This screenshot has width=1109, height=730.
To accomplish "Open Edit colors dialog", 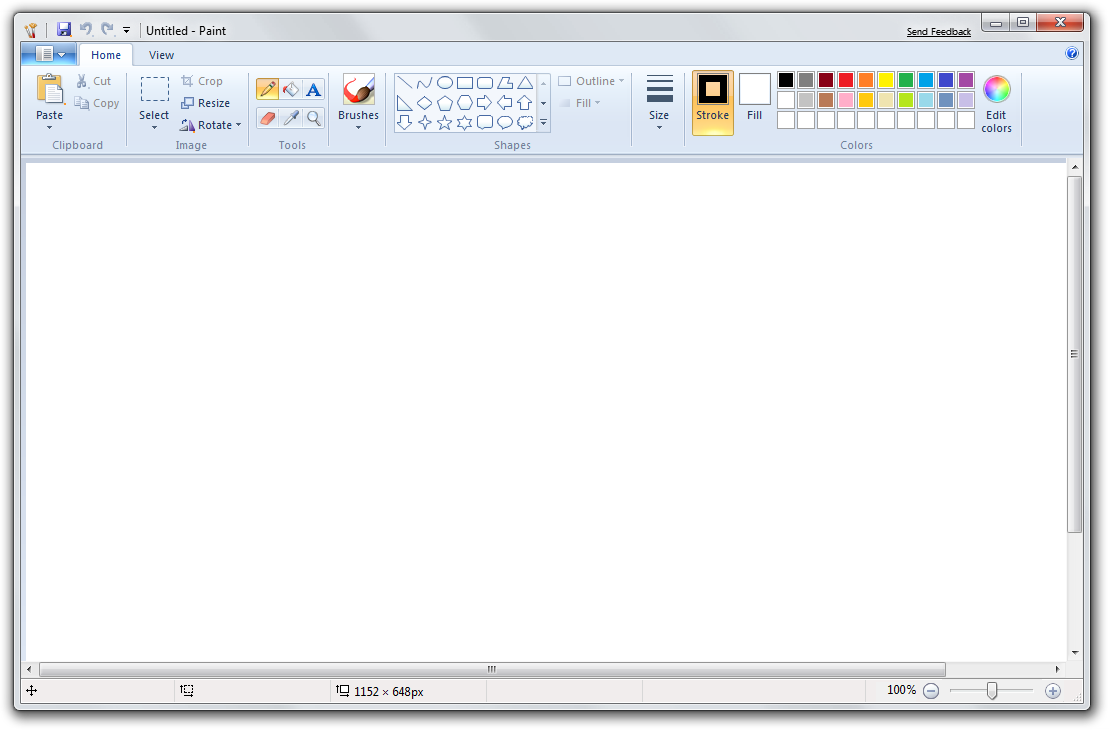I will (x=996, y=104).
